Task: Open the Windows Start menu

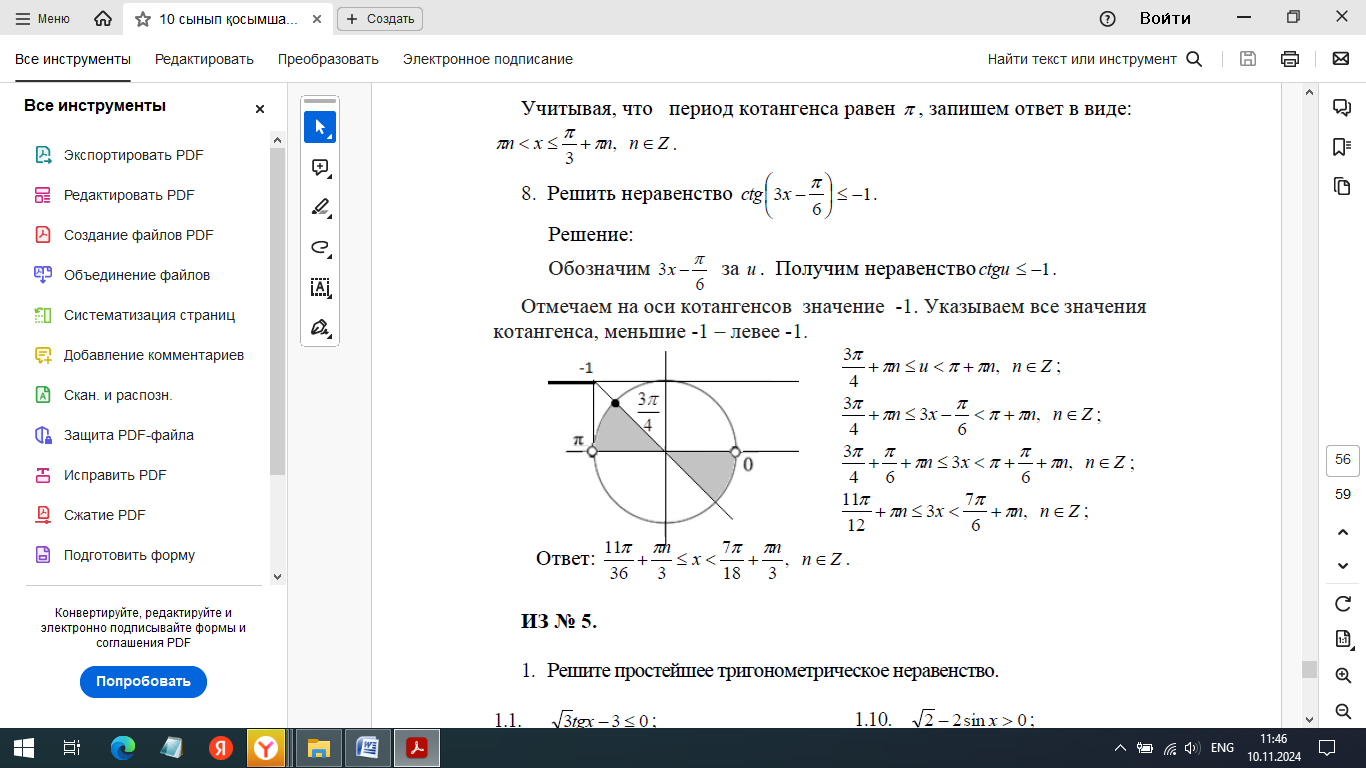Action: [x=24, y=747]
